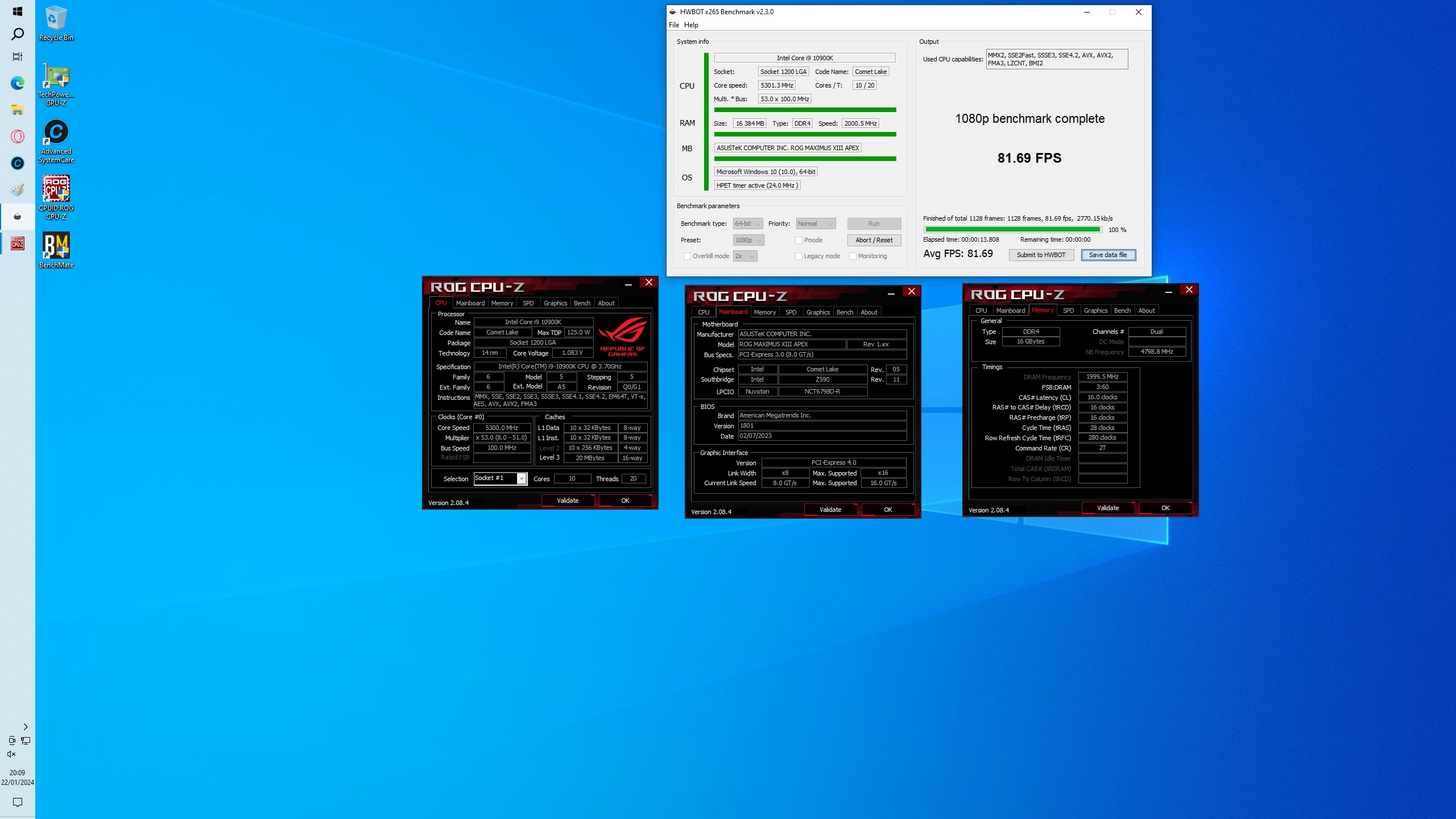Open the Help menu in HWBOT
Viewport: 1456px width, 819px height.
coord(691,25)
